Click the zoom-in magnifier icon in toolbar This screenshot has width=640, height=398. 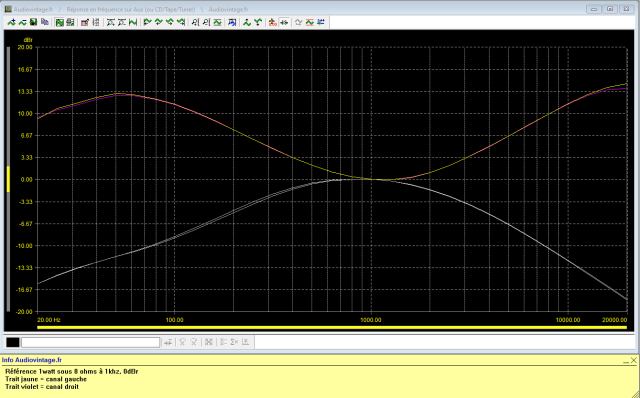click(x=196, y=22)
